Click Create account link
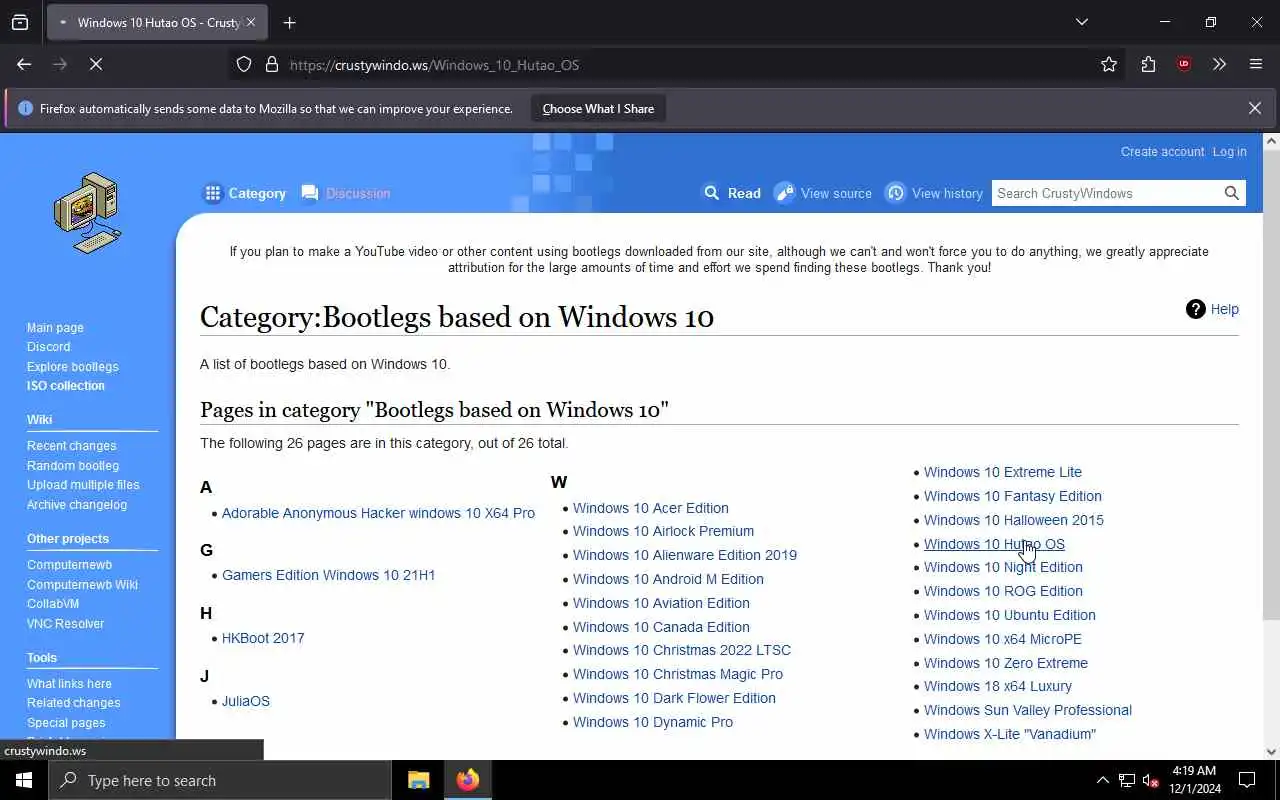 (1162, 152)
